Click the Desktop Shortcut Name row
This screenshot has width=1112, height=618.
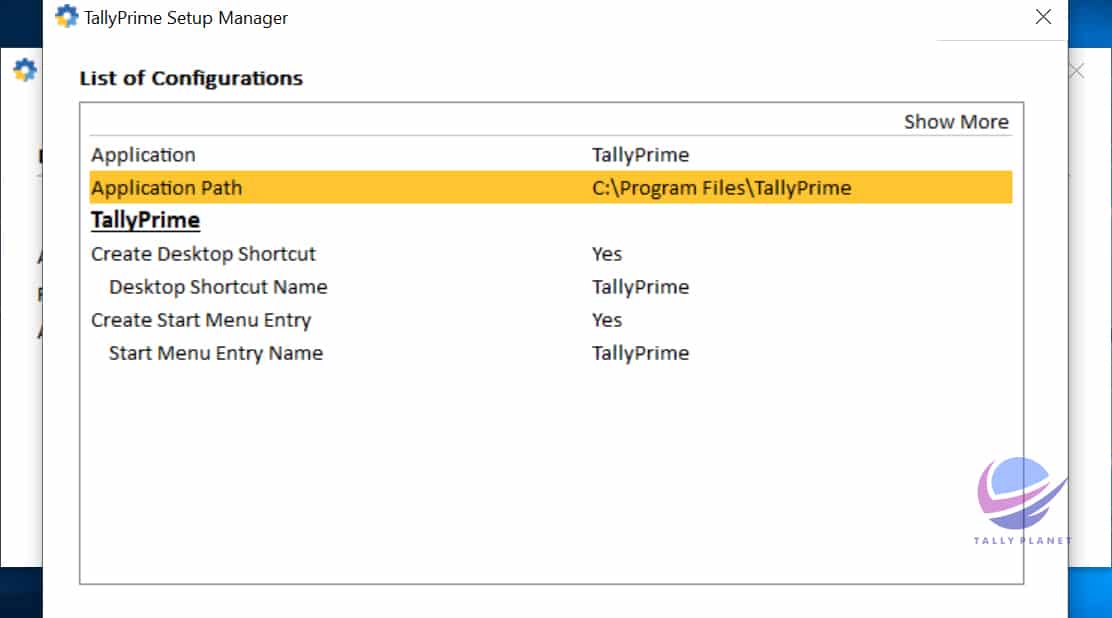(x=218, y=287)
